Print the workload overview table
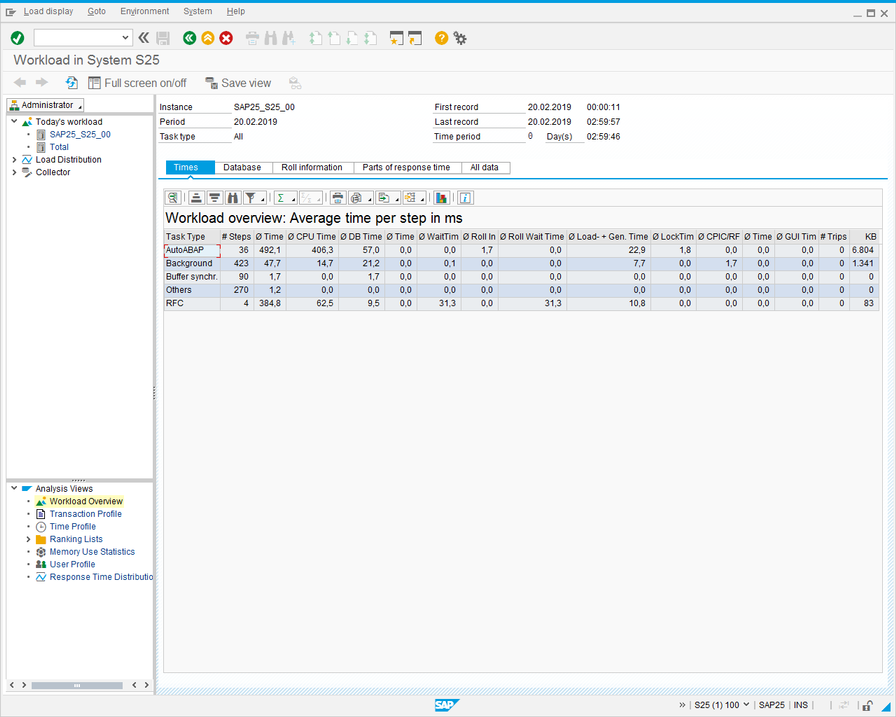The height and width of the screenshot is (717, 896). click(335, 197)
